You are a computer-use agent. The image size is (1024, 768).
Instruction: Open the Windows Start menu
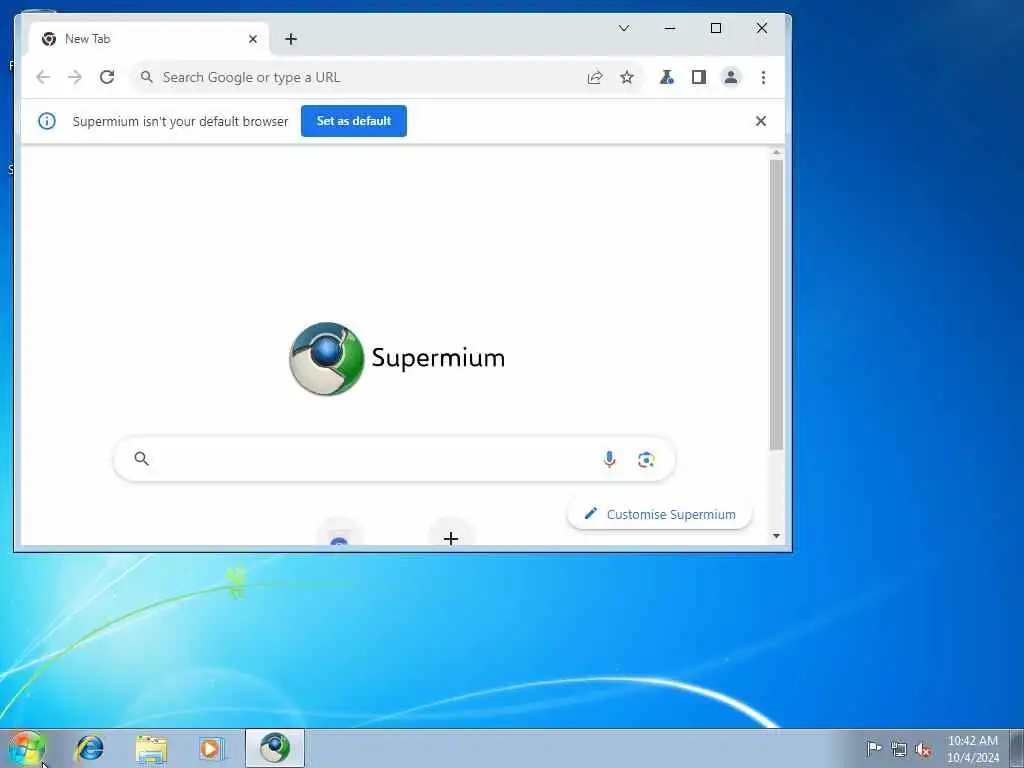(x=26, y=748)
